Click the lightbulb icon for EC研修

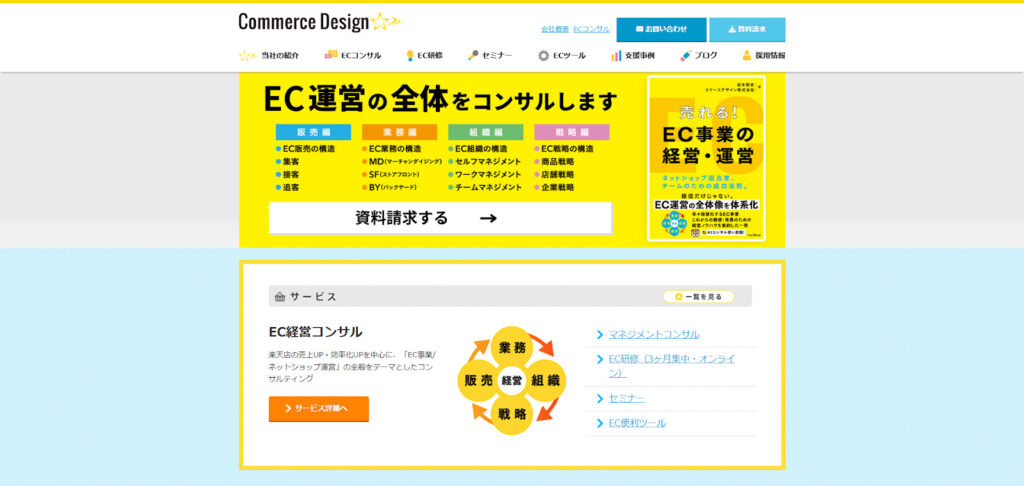click(410, 56)
